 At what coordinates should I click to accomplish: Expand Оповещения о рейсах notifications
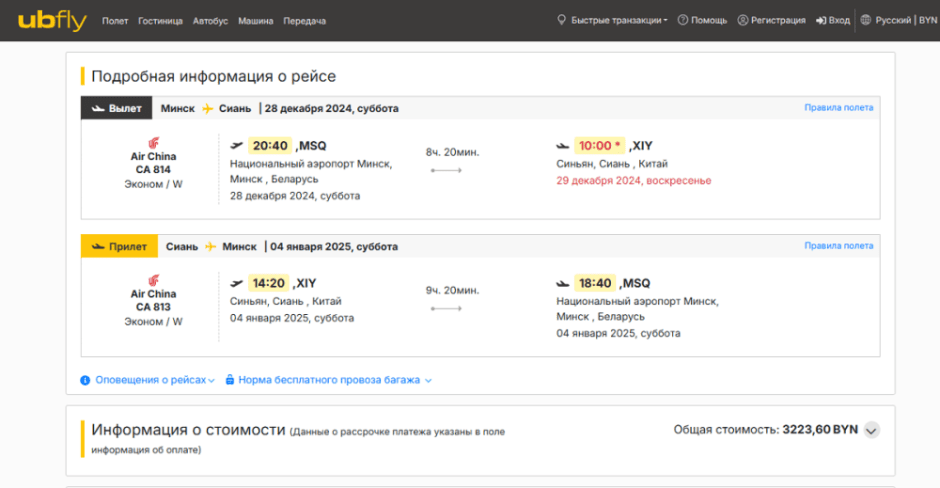coord(148,380)
